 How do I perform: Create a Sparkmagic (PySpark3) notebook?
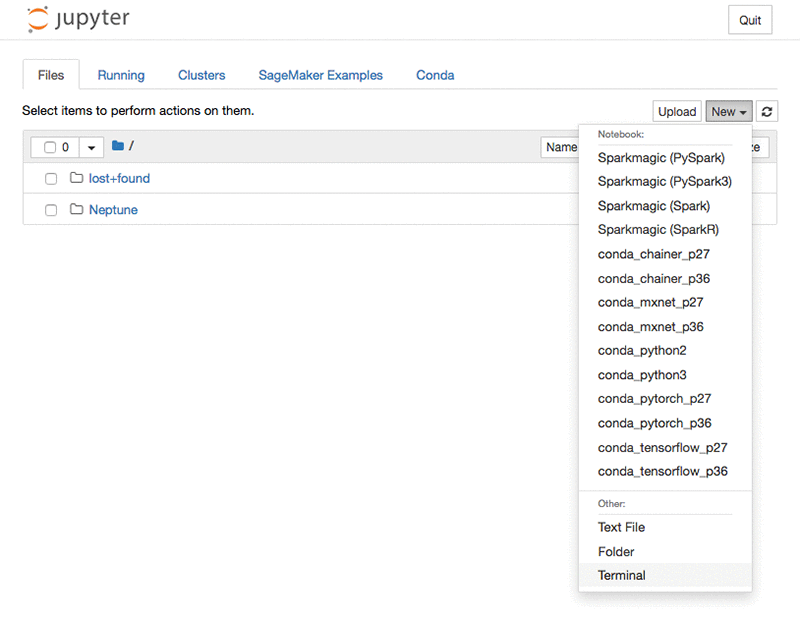(x=665, y=182)
